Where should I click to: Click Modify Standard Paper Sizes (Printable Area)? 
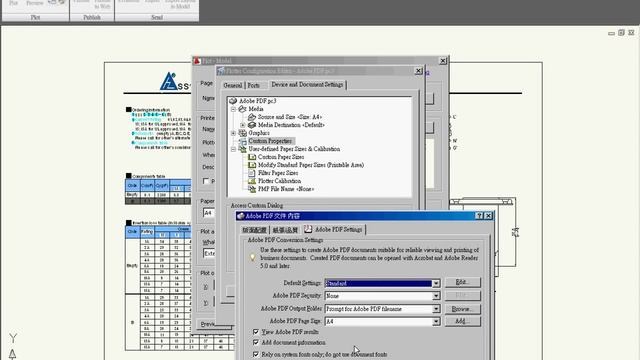pyautogui.click(x=311, y=165)
